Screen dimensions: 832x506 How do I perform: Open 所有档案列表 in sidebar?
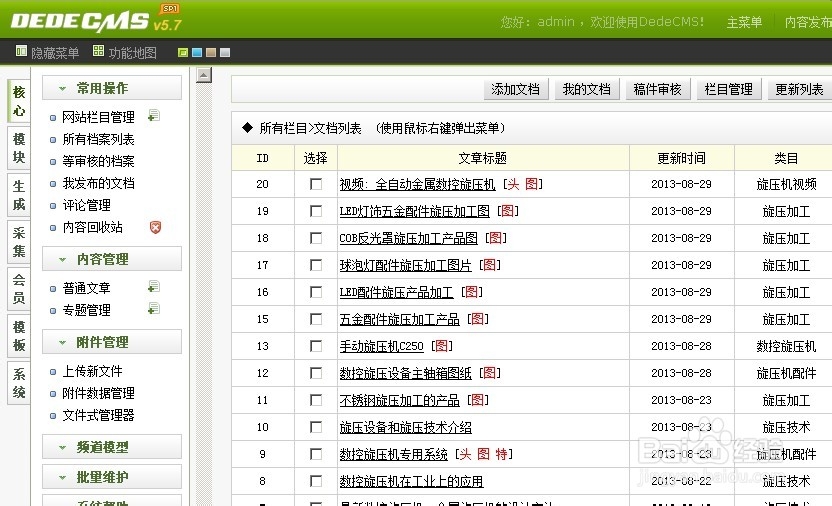(x=98, y=139)
